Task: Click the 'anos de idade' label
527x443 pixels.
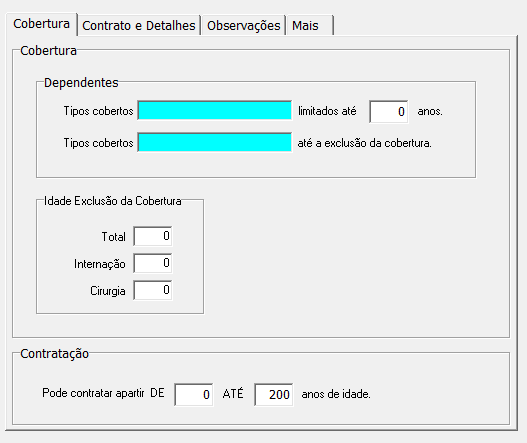Action: 336,394
